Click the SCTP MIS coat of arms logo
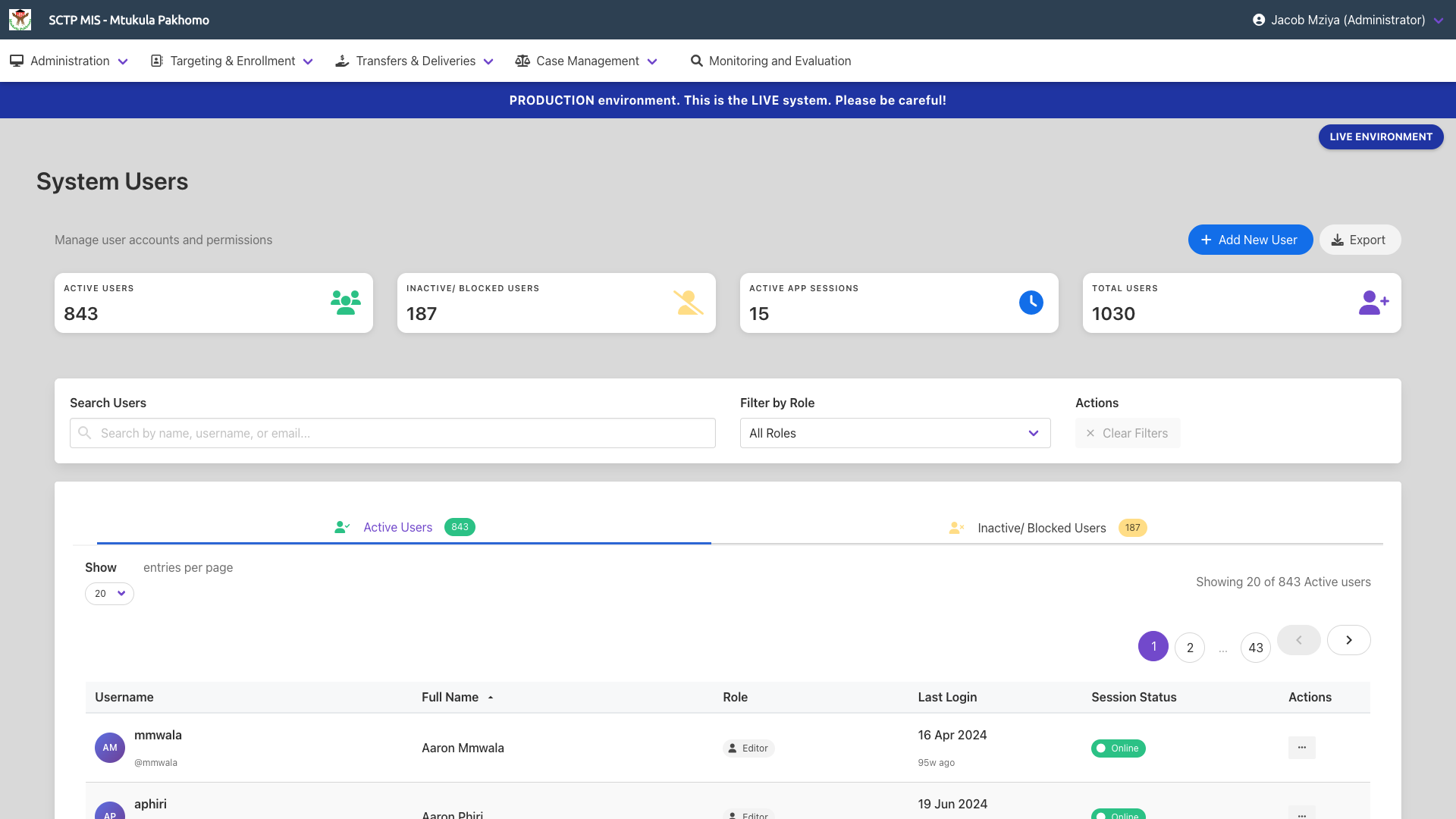This screenshot has width=1456, height=819. pyautogui.click(x=20, y=20)
